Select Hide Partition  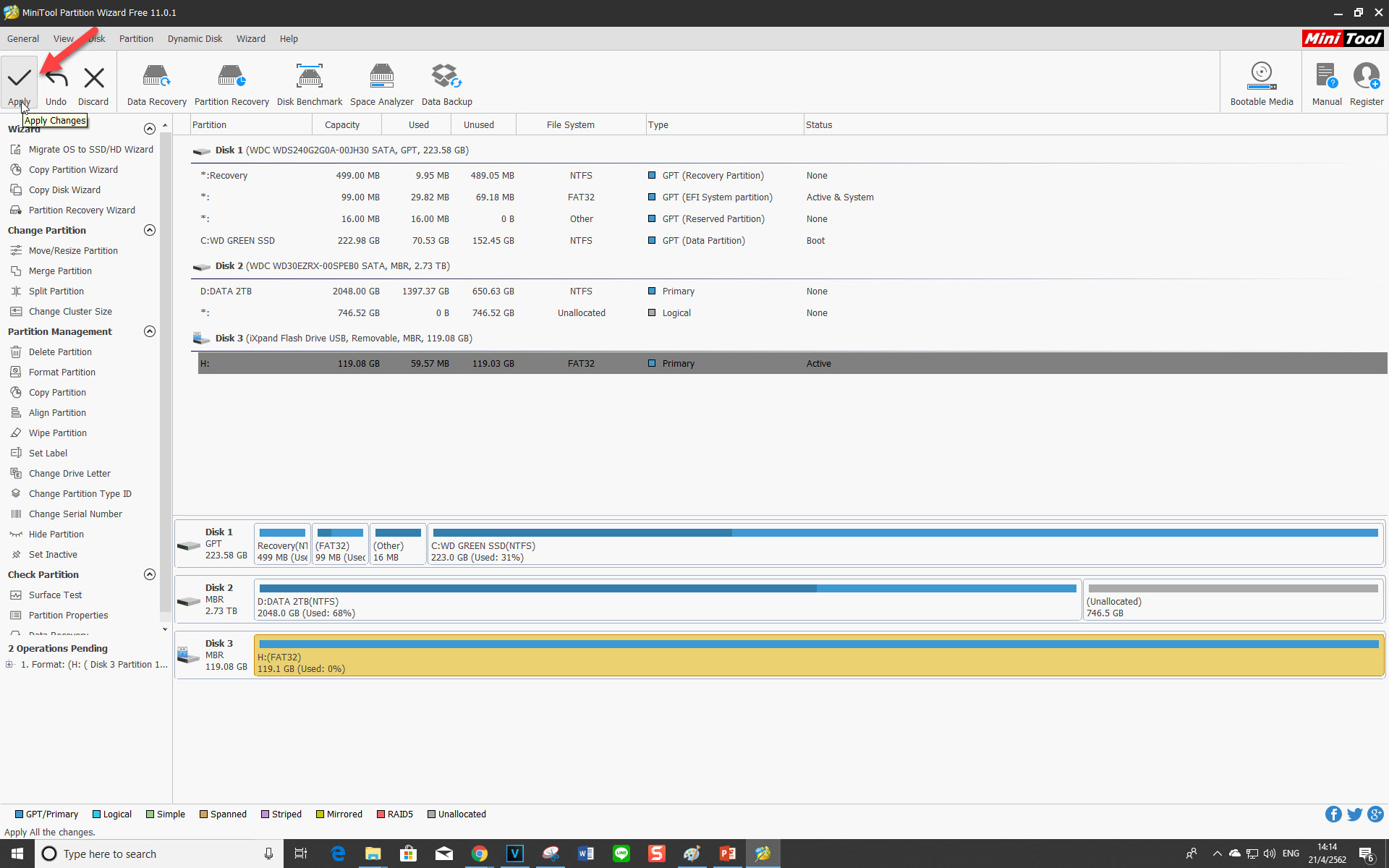click(x=56, y=534)
